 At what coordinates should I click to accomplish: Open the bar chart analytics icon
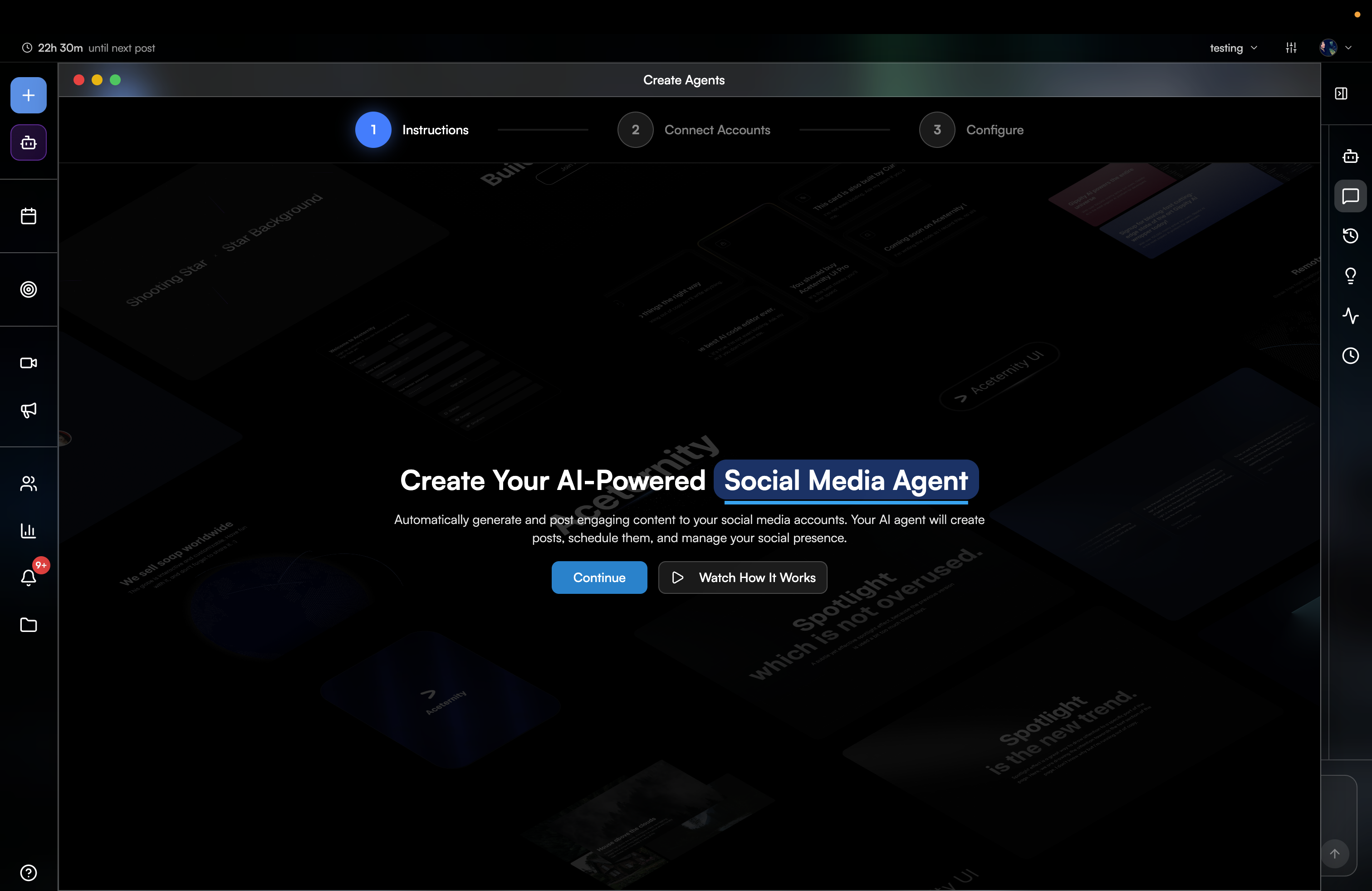(x=28, y=530)
